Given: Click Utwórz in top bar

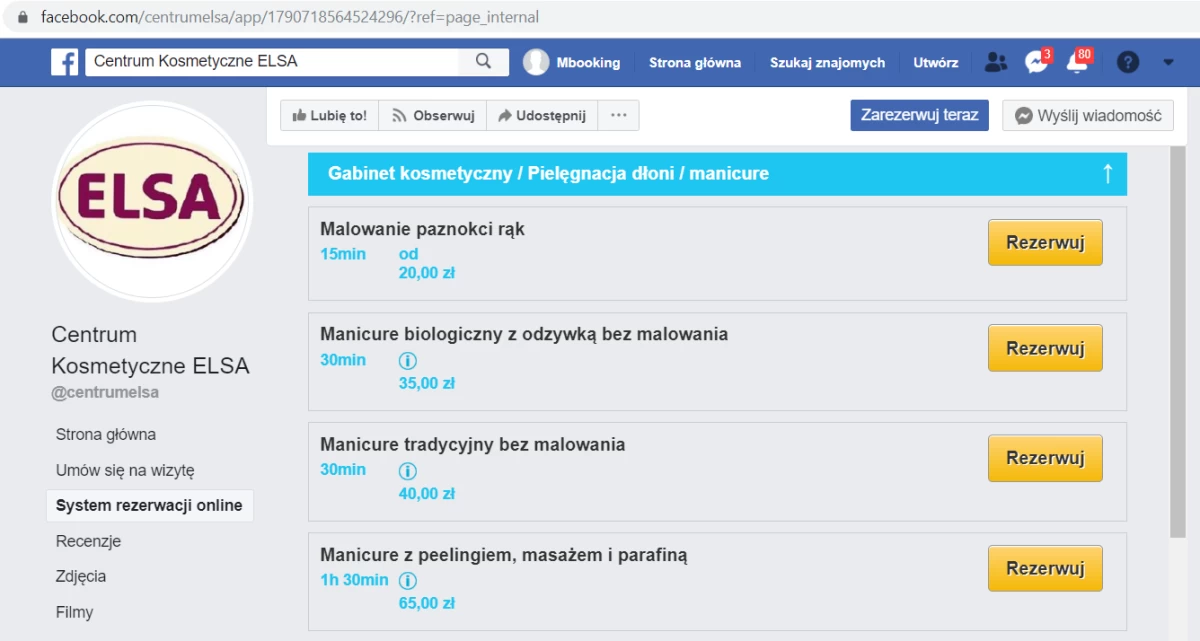Looking at the screenshot, I should click(935, 62).
